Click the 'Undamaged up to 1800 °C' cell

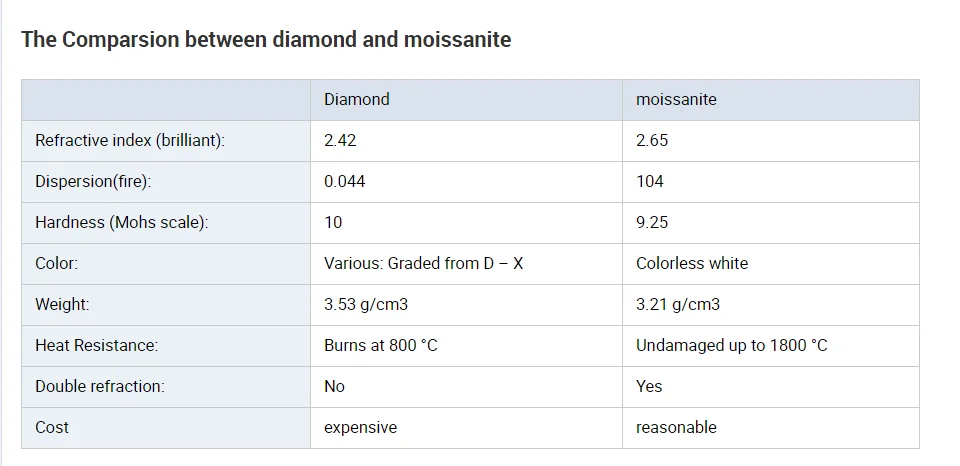click(x=732, y=346)
